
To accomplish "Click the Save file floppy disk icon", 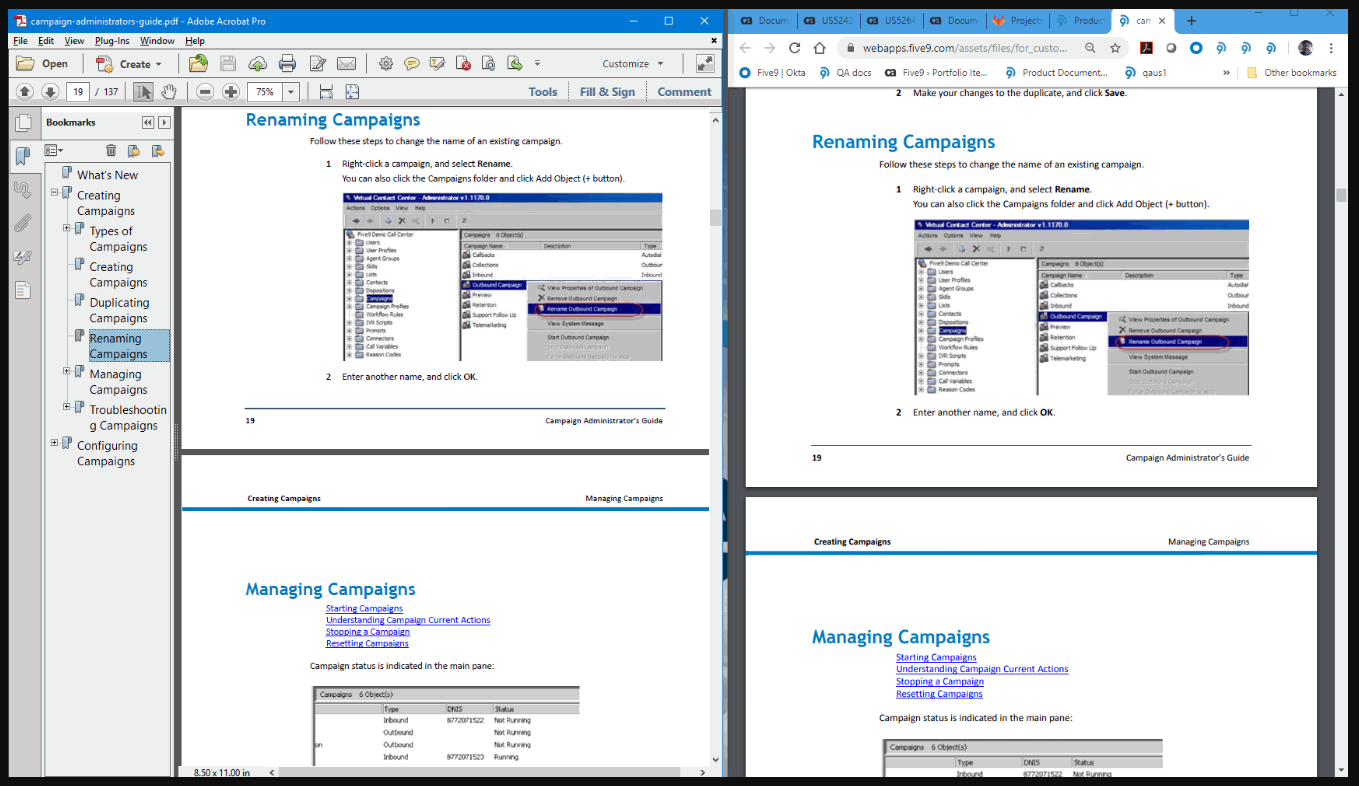I will [x=228, y=64].
